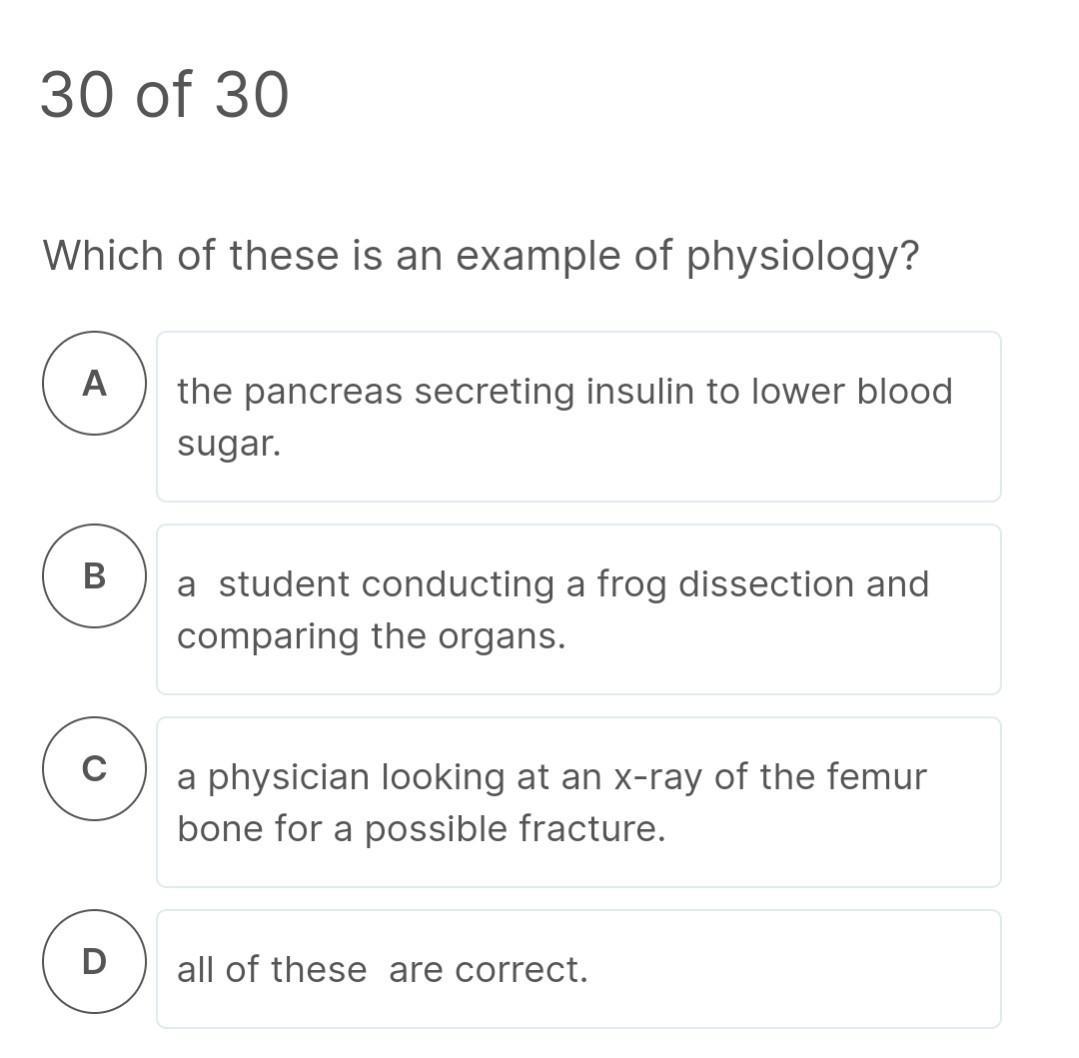Choose radio option B
The image size is (1079, 1058).
click(x=94, y=576)
